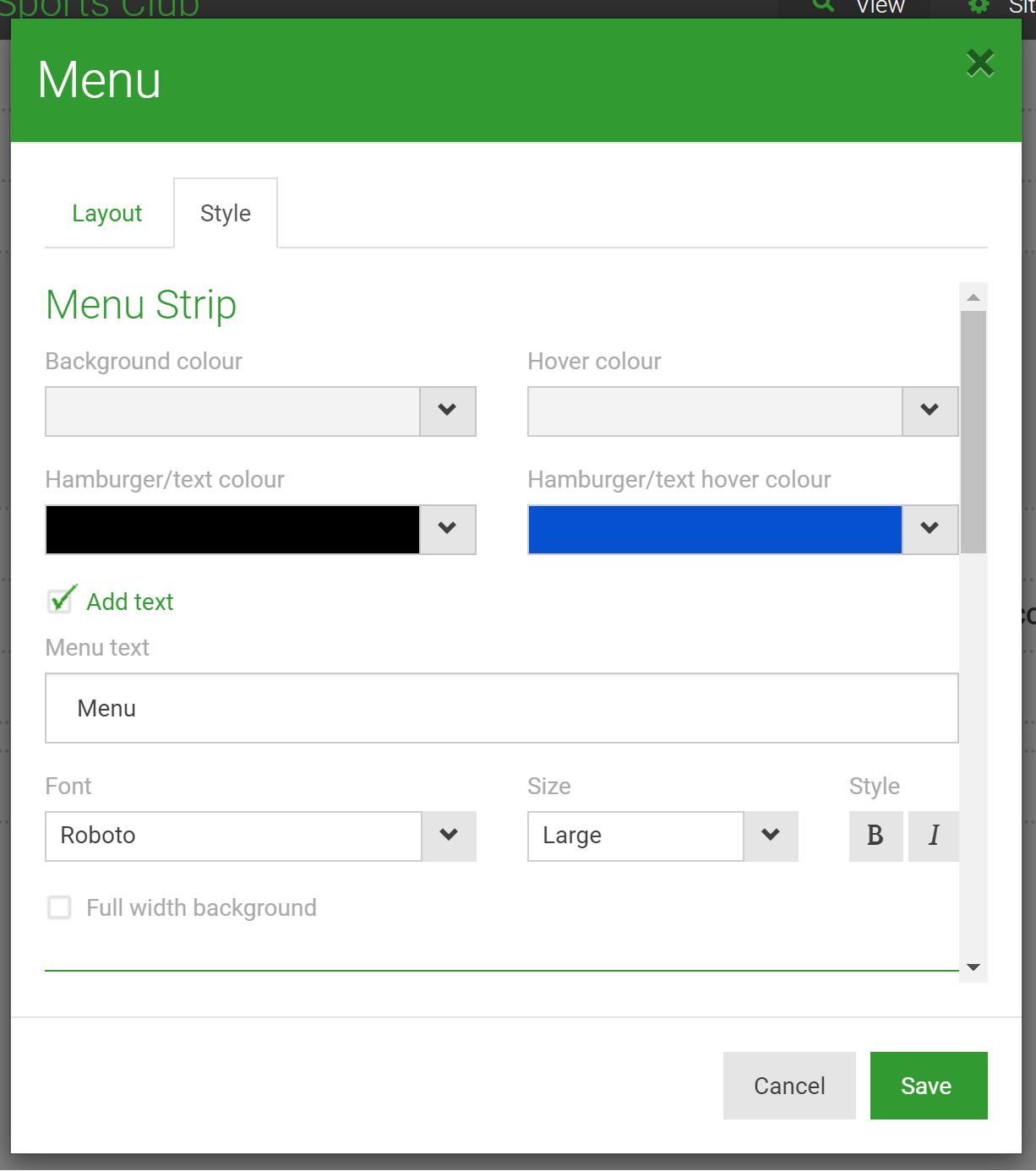Open the search icon at top
This screenshot has width=1036, height=1171.
822,7
